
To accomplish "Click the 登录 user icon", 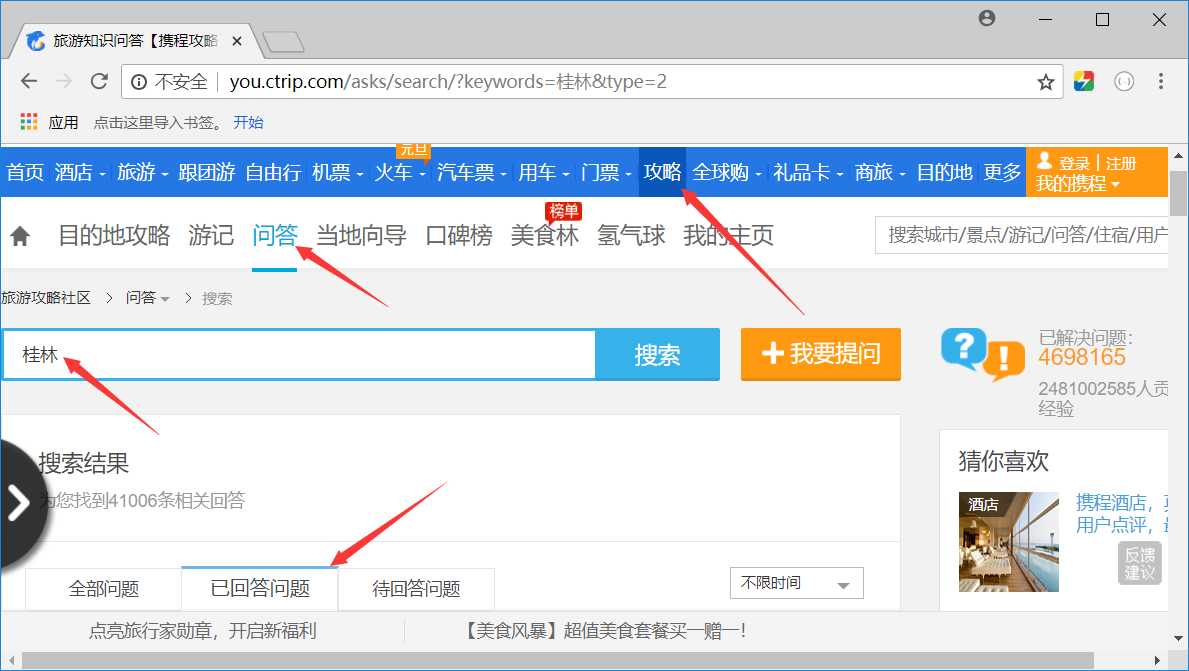I will pyautogui.click(x=1044, y=161).
